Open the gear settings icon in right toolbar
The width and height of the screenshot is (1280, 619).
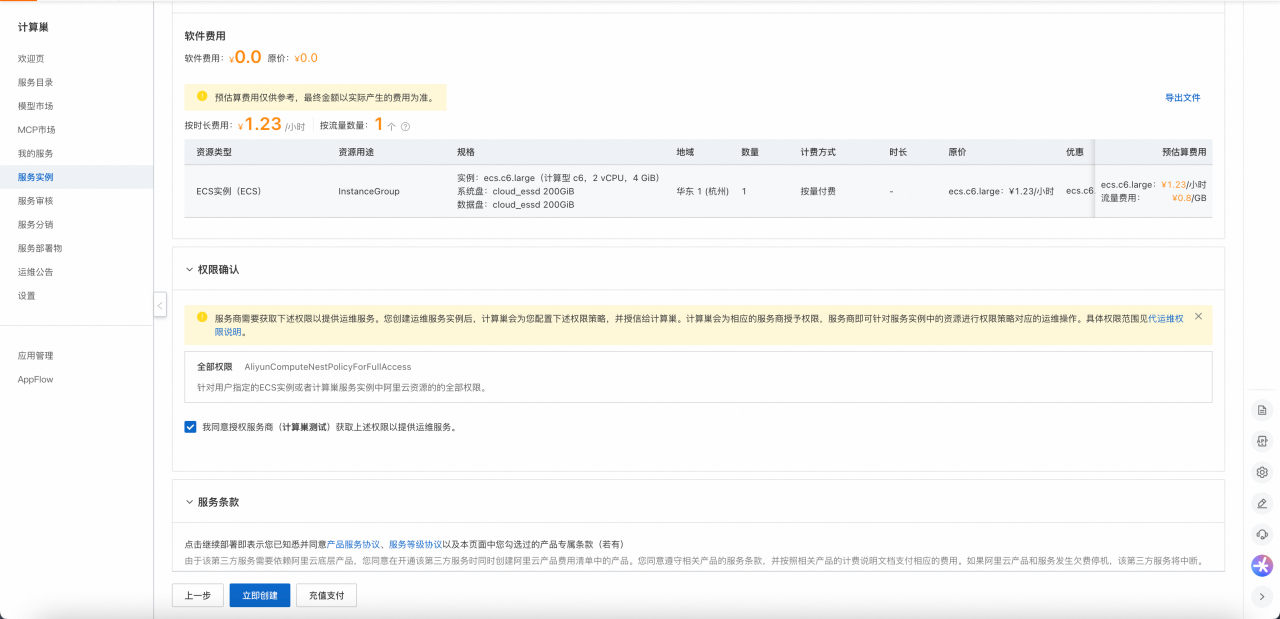tap(1262, 472)
